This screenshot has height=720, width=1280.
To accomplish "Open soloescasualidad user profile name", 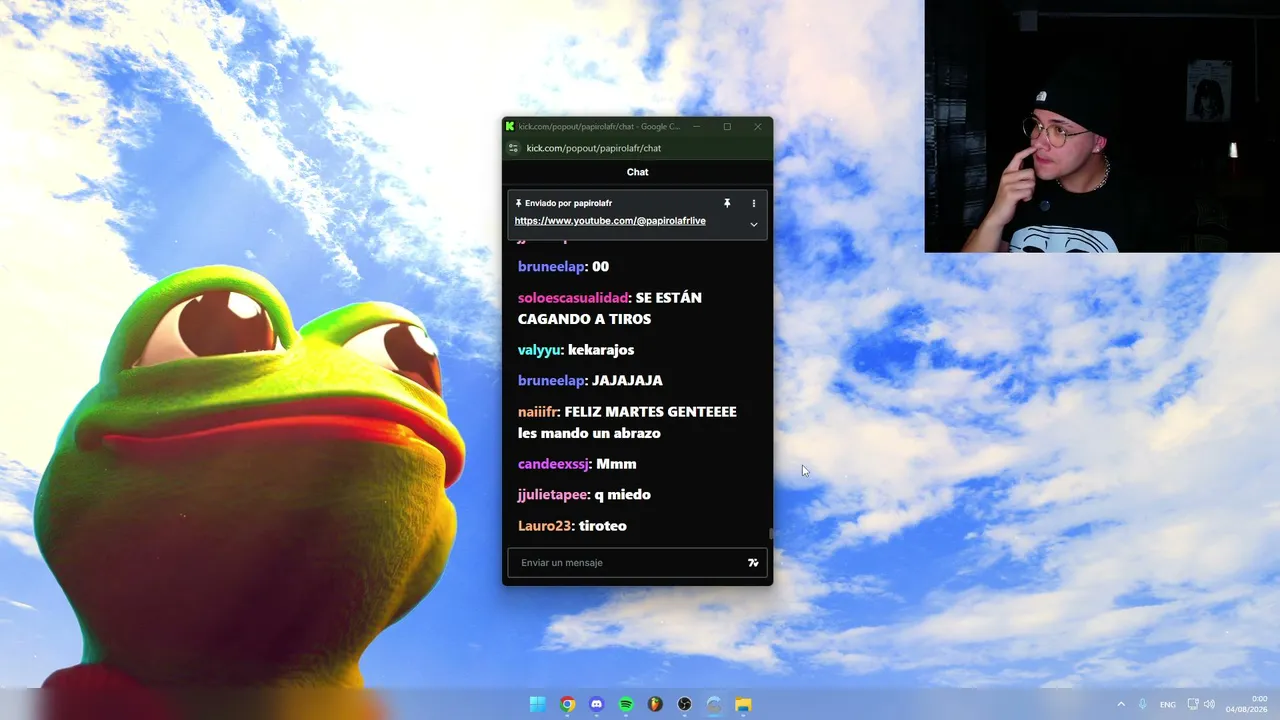I will (x=573, y=298).
